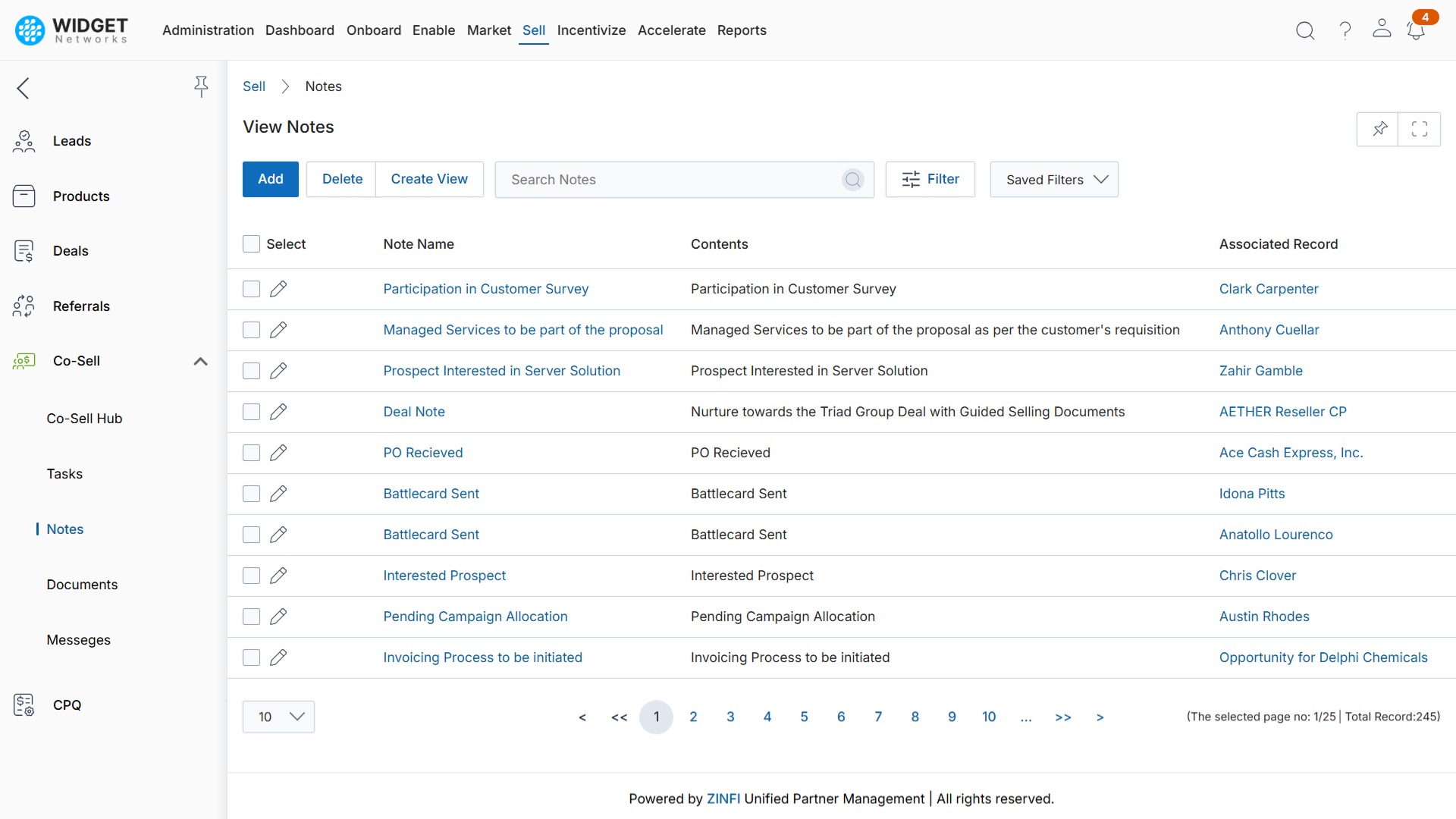
Task: Click the pin view icon beside fullscreen
Action: [x=1379, y=129]
